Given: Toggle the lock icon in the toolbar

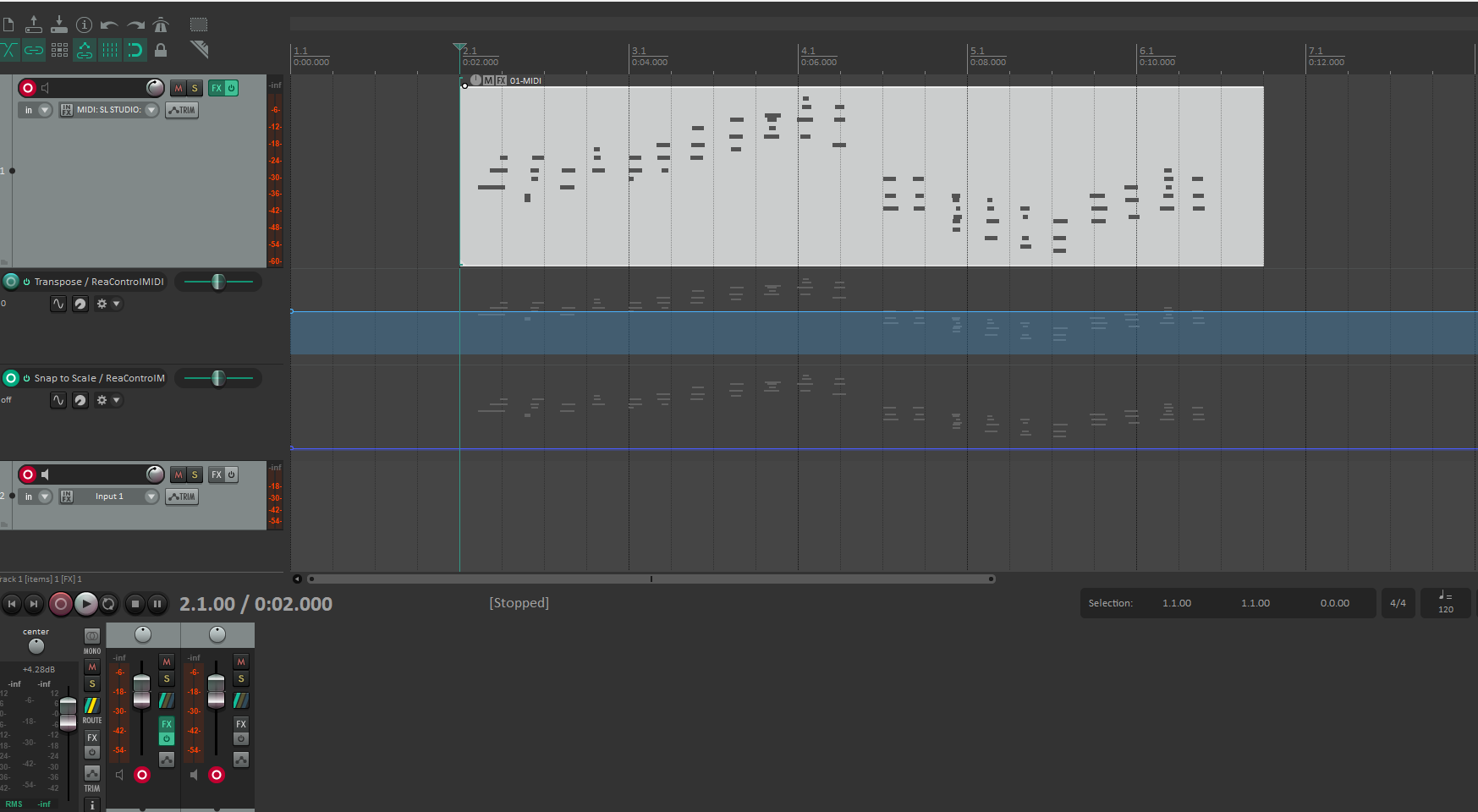Looking at the screenshot, I should [x=161, y=50].
